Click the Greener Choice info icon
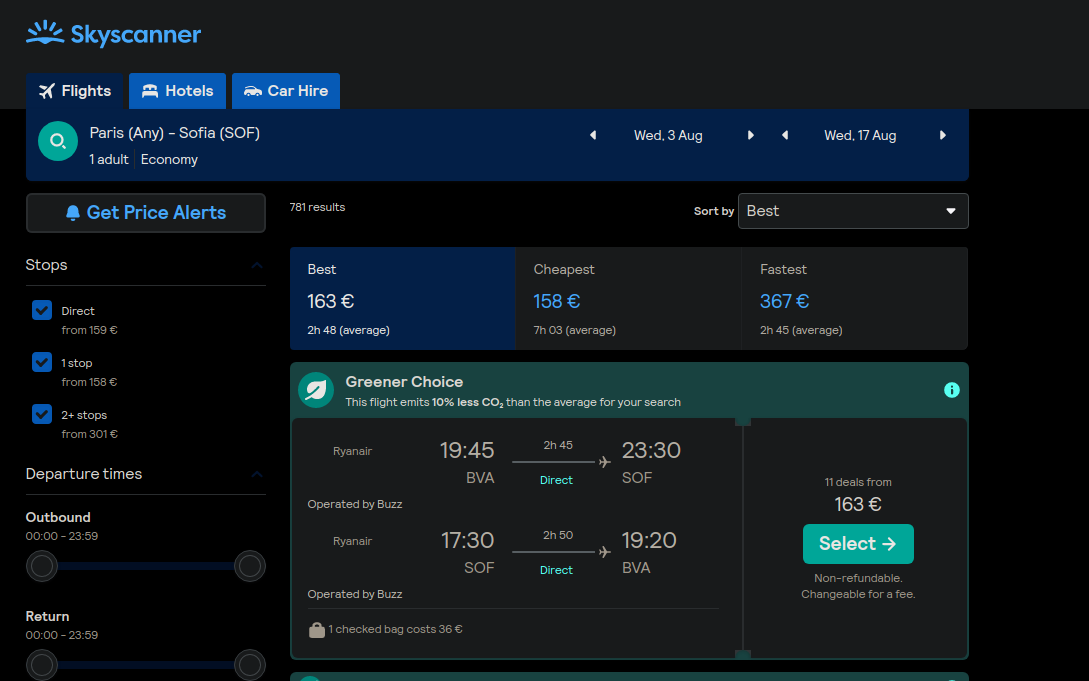Image resolution: width=1089 pixels, height=681 pixels. [x=951, y=390]
